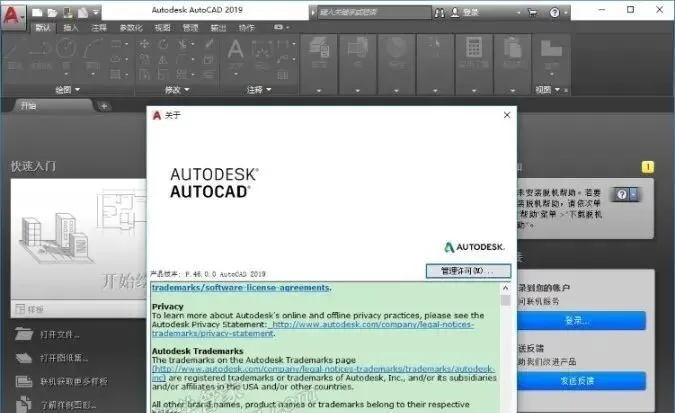Choose the Move tool in 修改 panel
This screenshot has height=413, width=675.
144,43
